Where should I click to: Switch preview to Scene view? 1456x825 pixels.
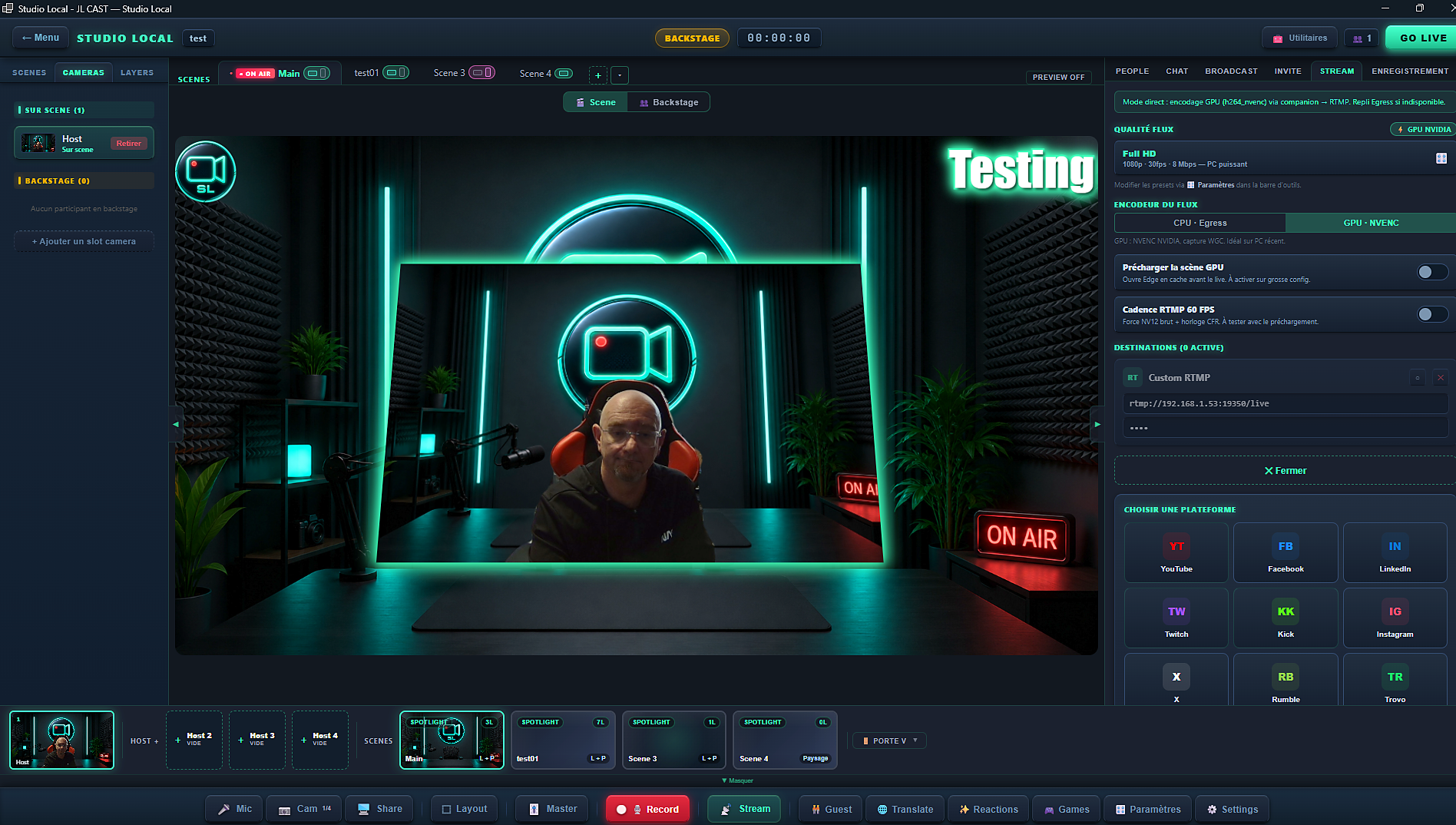[x=596, y=102]
